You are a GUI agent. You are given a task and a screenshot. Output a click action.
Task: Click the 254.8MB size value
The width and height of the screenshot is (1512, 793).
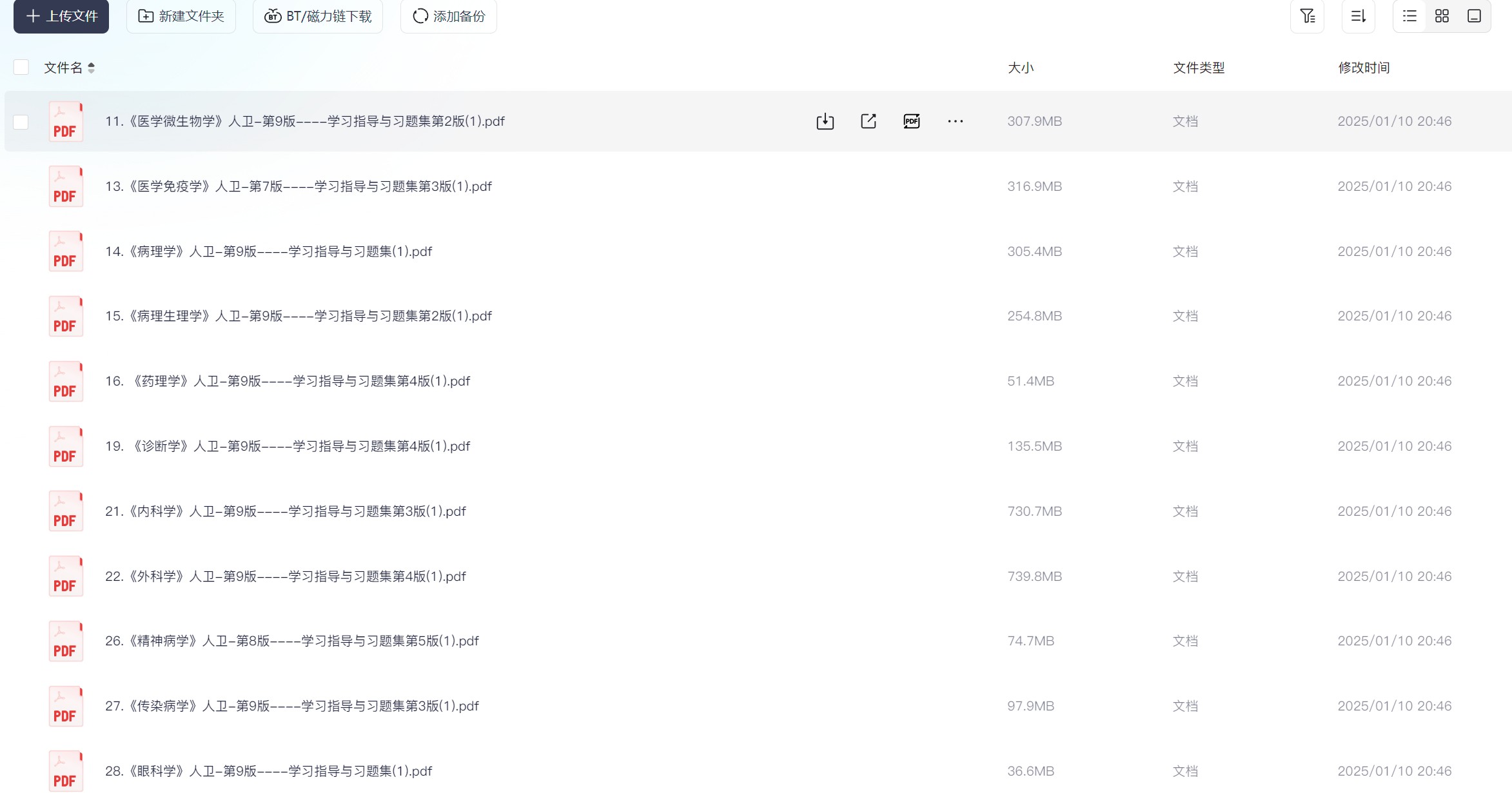(x=1034, y=316)
